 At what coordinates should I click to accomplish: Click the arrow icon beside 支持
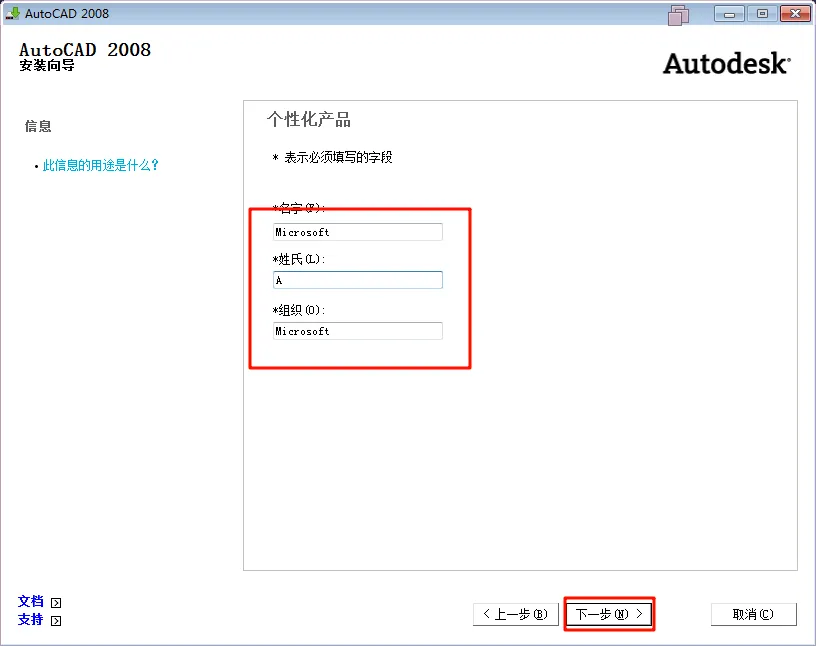click(x=56, y=620)
